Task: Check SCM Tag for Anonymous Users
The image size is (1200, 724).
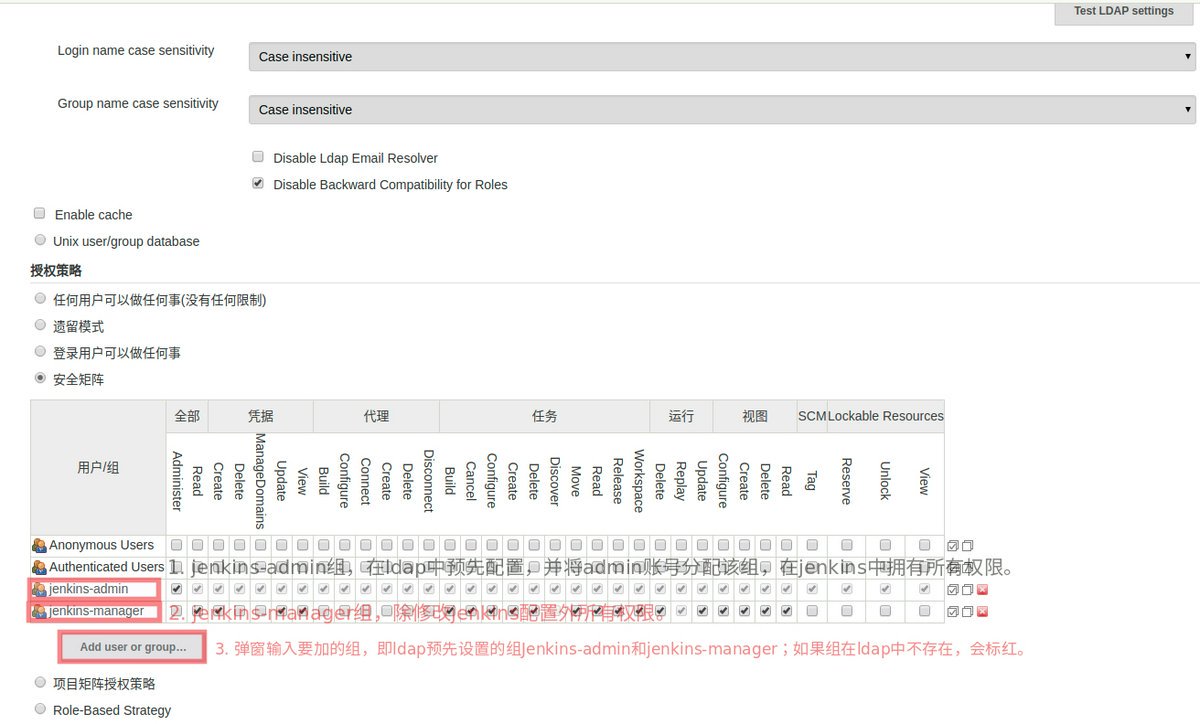Action: [812, 545]
